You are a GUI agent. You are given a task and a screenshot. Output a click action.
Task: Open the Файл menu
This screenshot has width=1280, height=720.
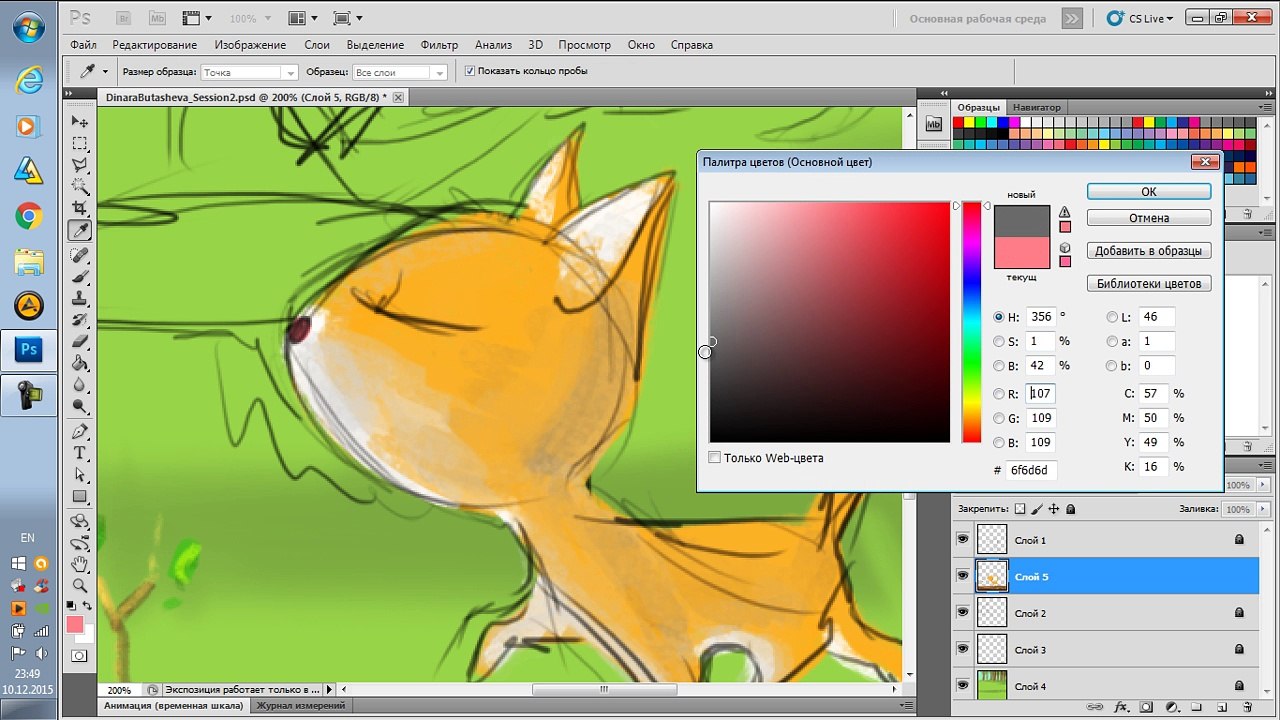coord(84,45)
